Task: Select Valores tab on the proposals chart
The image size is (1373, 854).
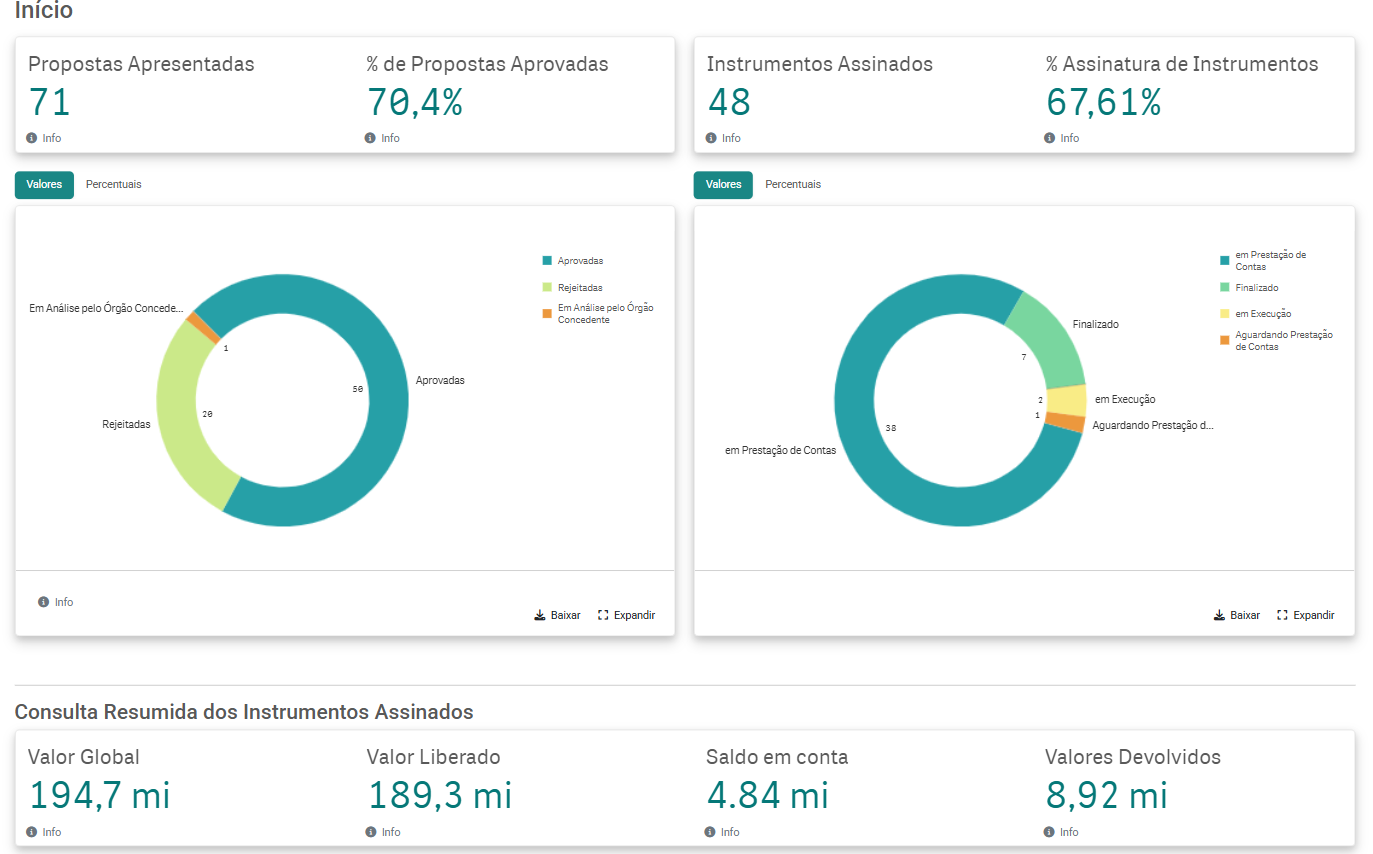Action: point(44,185)
